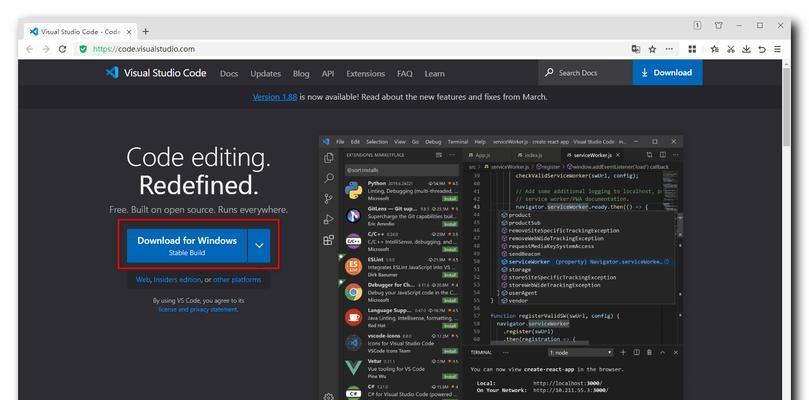Open the '1: node' terminal dropdown in hero screenshot

(x=580, y=353)
